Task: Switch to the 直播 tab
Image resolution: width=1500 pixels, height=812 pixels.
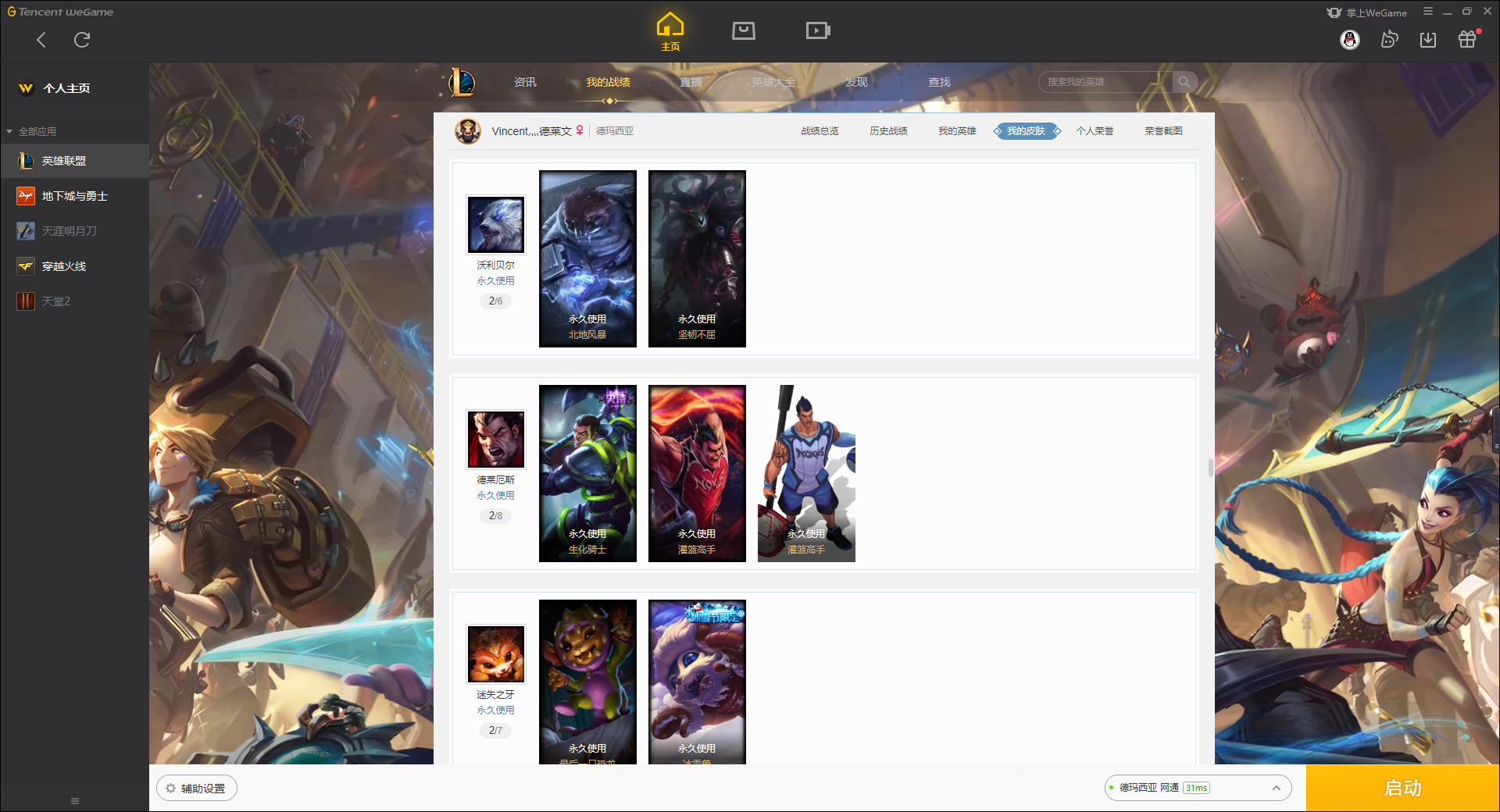Action: 691,82
